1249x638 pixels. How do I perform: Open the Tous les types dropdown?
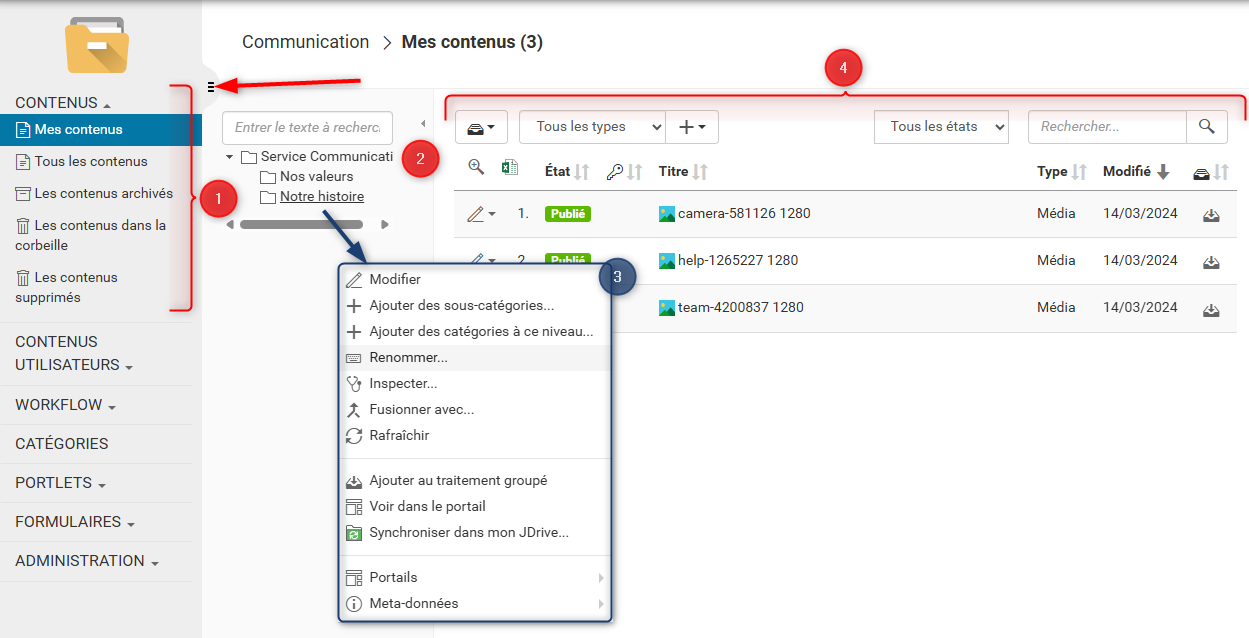pos(592,127)
